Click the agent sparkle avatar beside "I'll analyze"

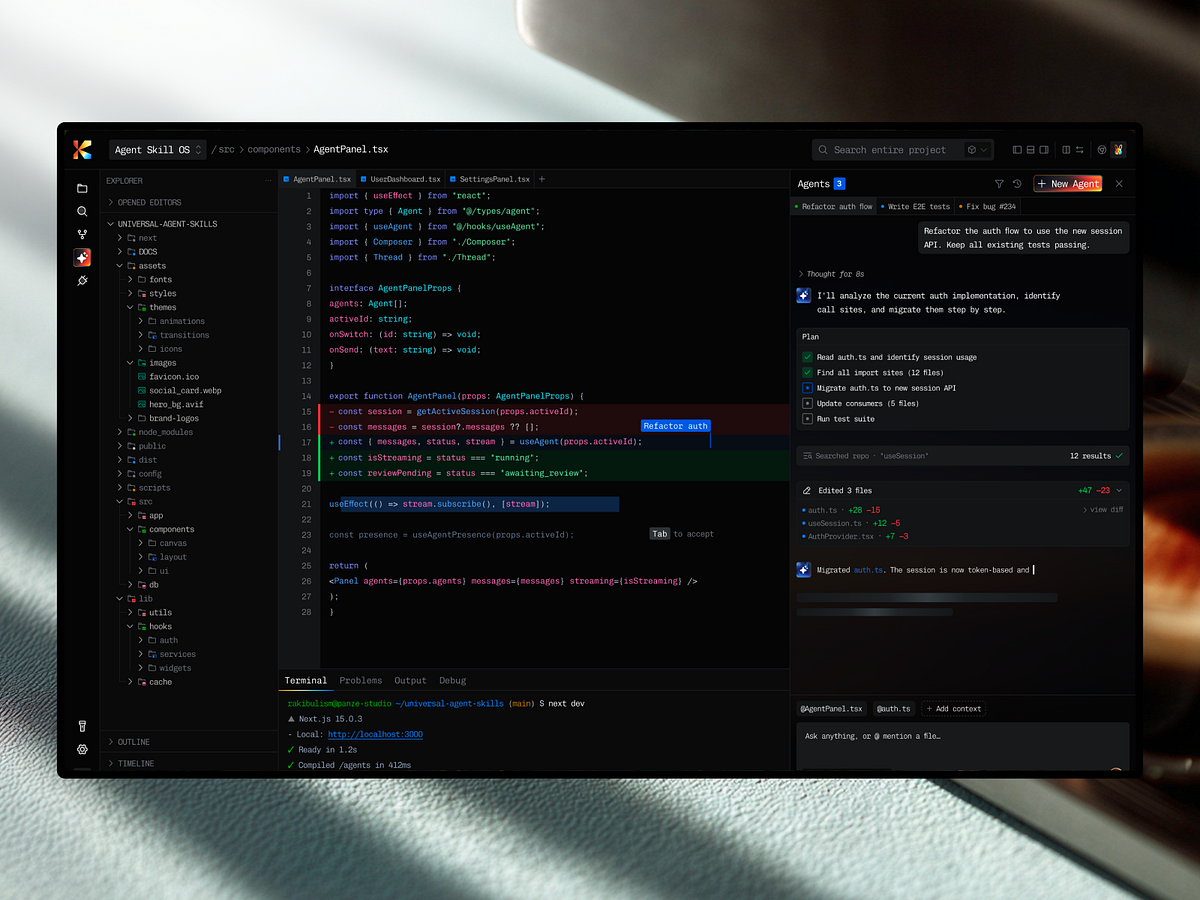(x=803, y=296)
